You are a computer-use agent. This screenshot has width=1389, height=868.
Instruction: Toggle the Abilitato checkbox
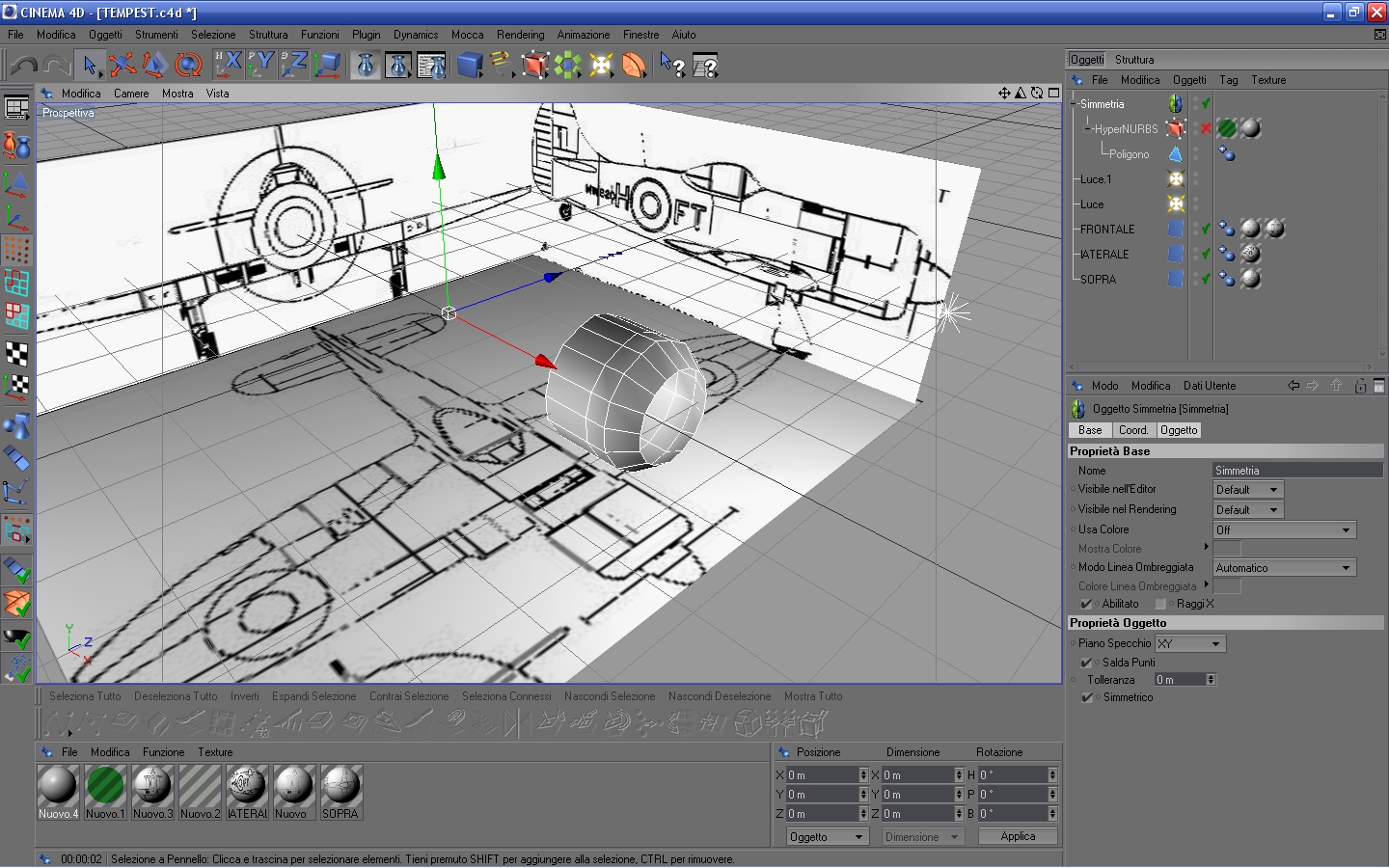[x=1086, y=604]
